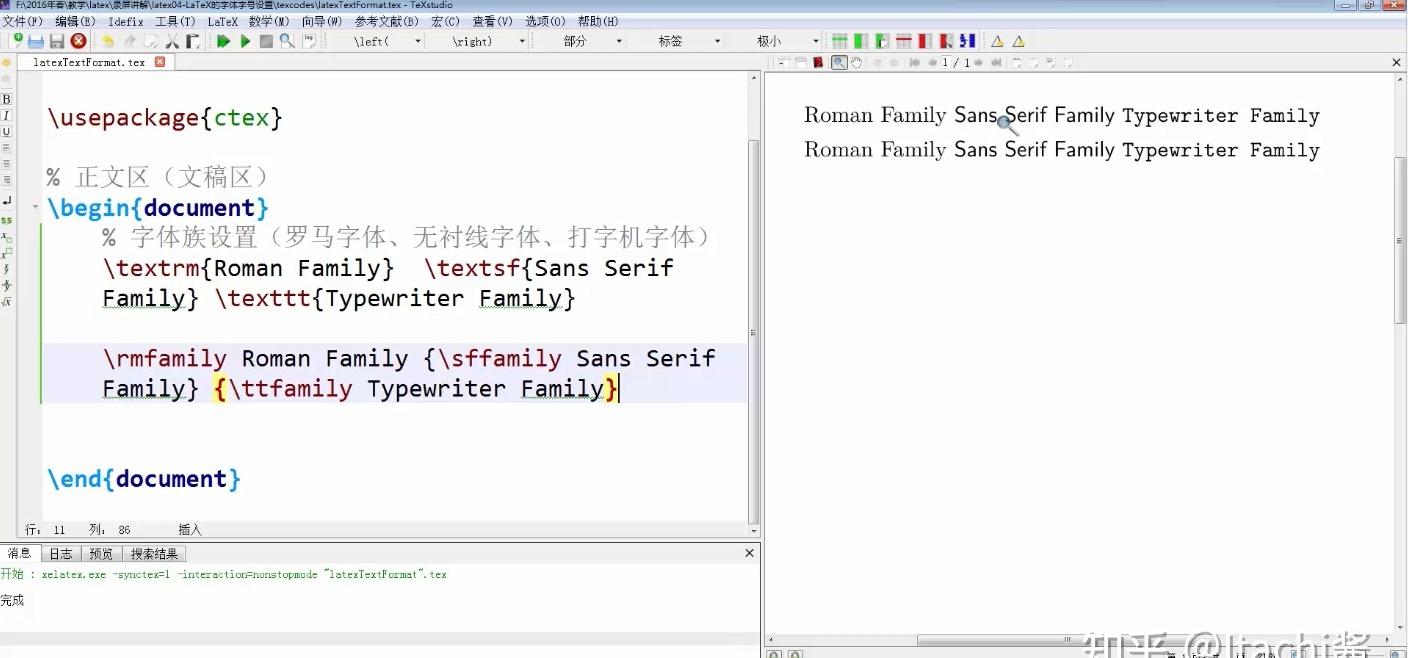Open the 文件(F) menu
Image resolution: width=1408 pixels, height=658 pixels.
tap(23, 21)
